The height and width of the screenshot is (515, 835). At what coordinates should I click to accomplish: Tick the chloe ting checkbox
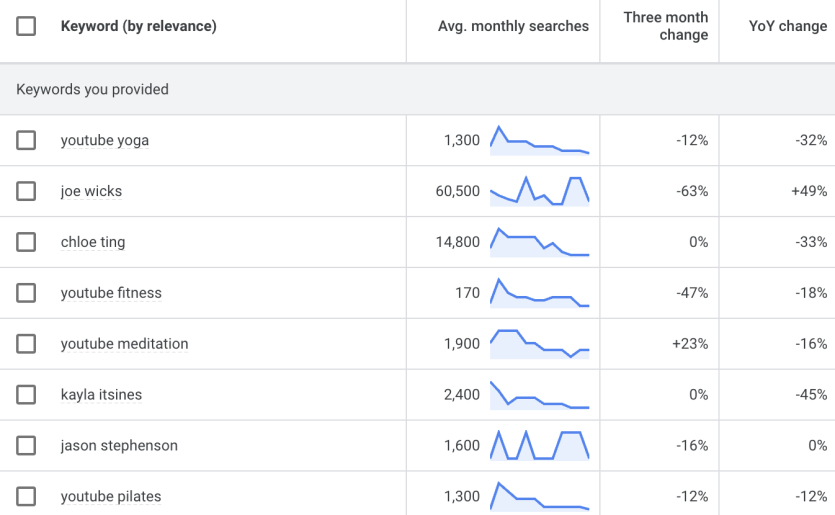click(x=26, y=242)
